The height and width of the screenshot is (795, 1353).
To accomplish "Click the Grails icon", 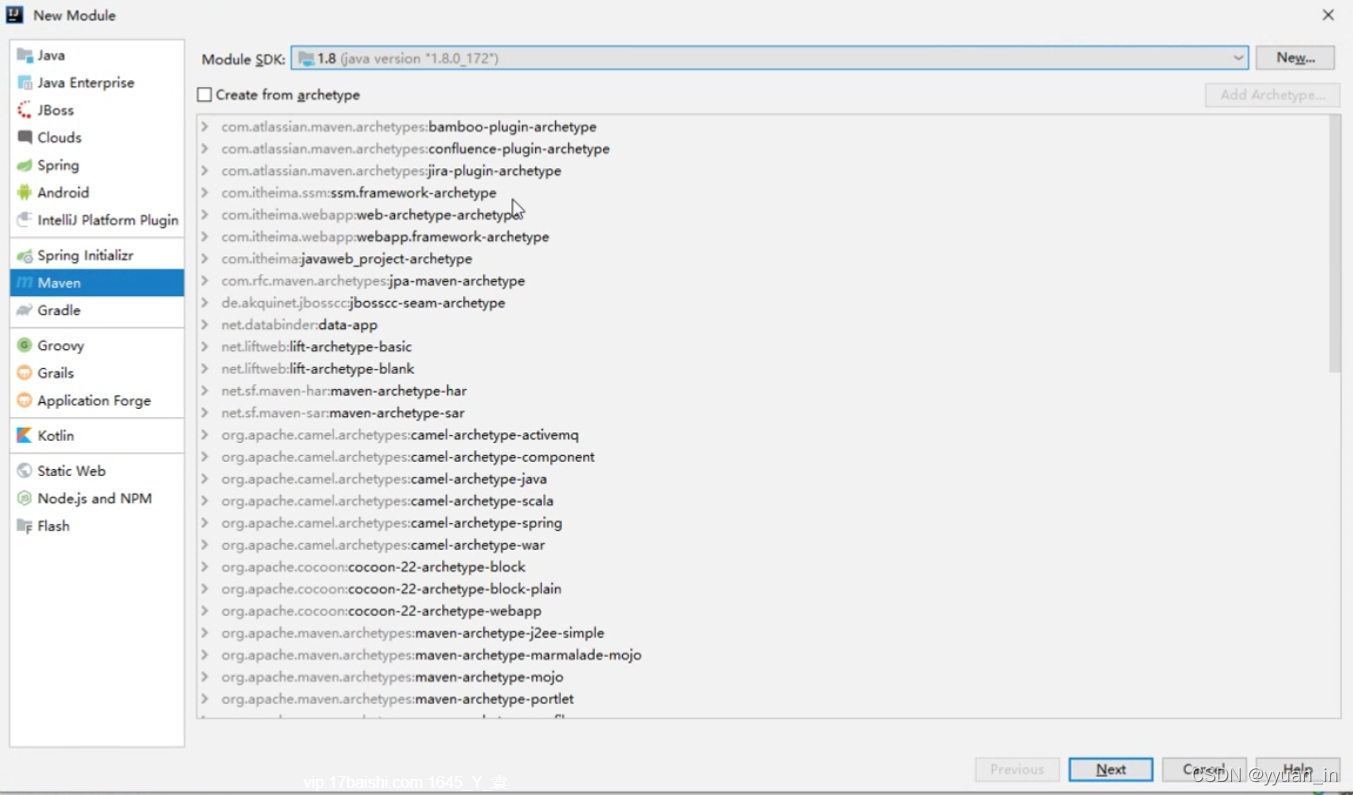I will click(x=25, y=373).
